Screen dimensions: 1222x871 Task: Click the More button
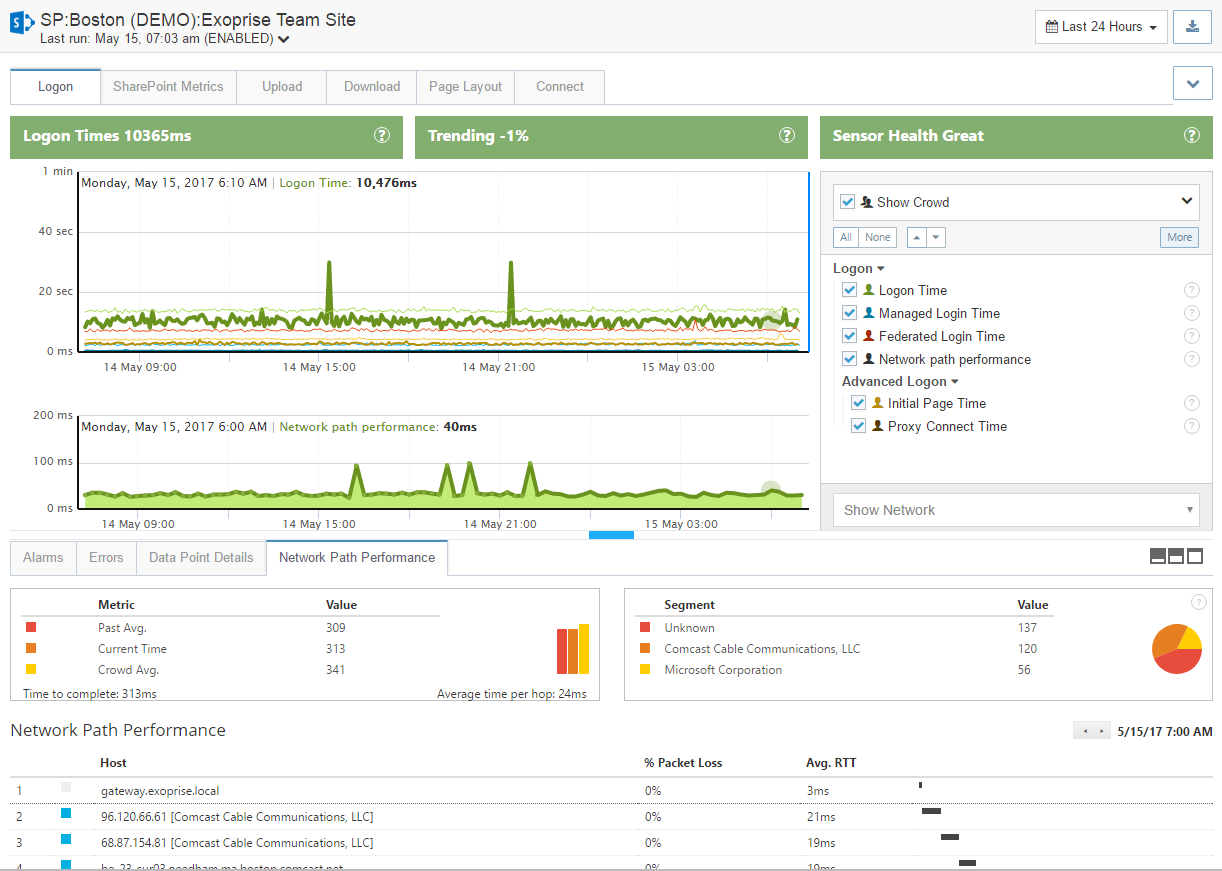1180,237
